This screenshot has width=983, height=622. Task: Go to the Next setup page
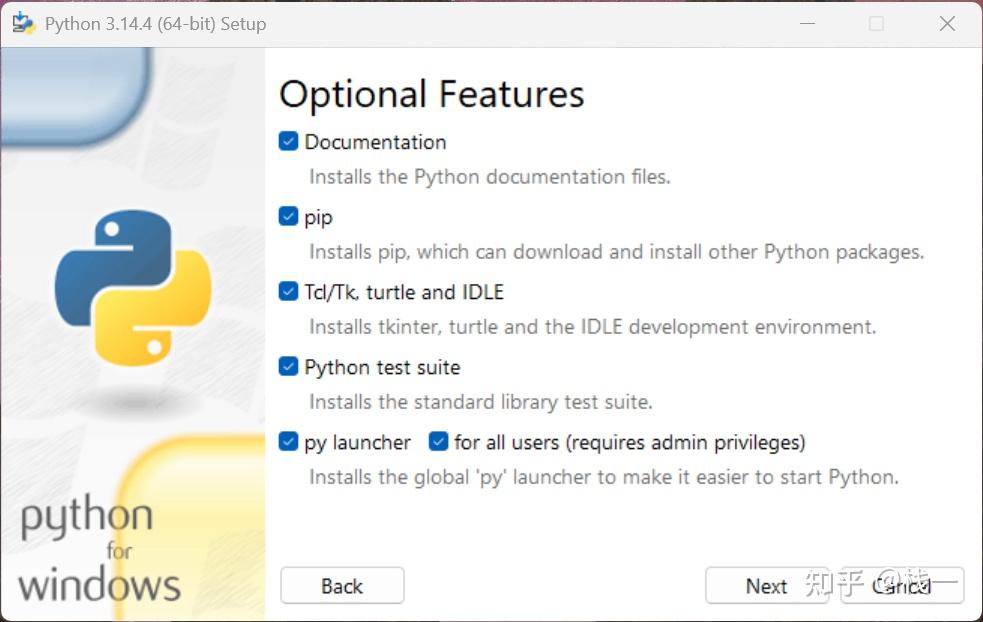(767, 586)
